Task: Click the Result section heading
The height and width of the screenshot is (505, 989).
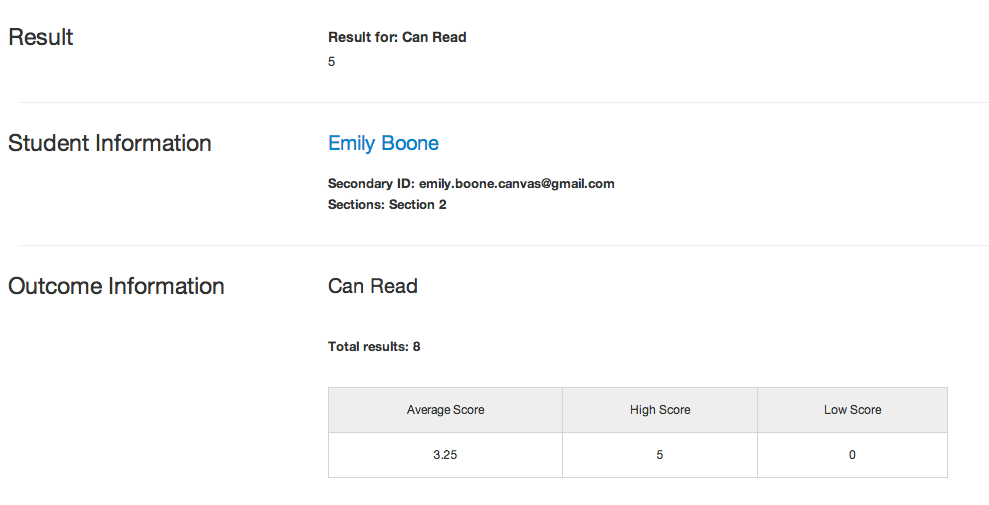Action: (40, 37)
